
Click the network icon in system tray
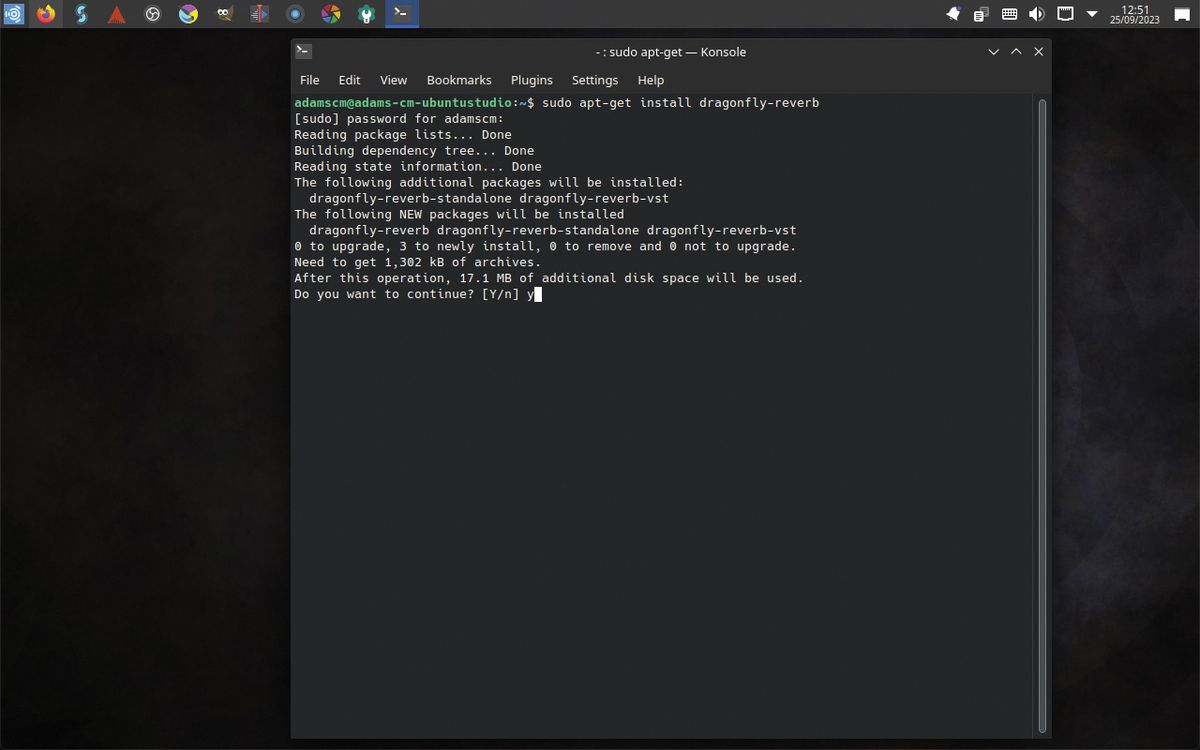(x=1066, y=13)
